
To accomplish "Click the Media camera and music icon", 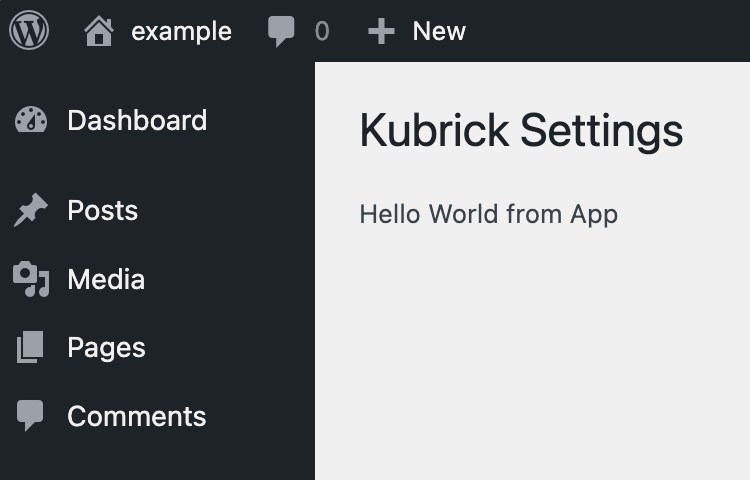I will click(31, 280).
